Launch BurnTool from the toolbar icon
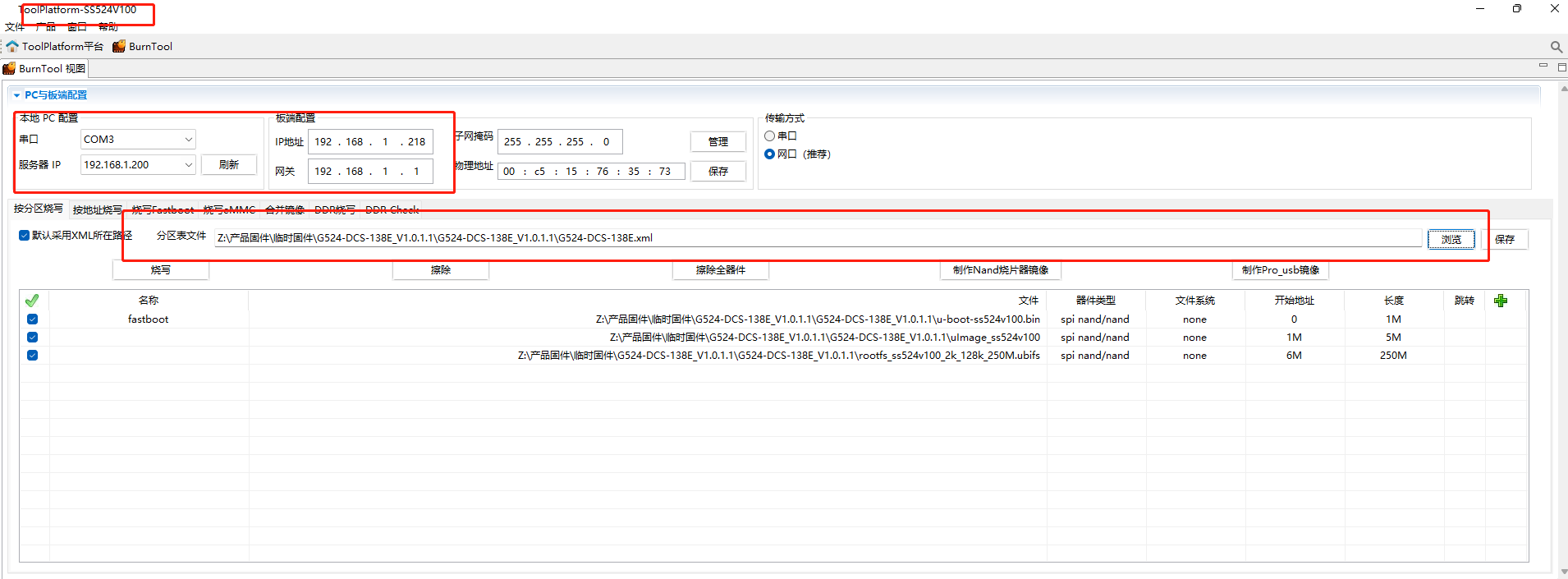 [119, 46]
